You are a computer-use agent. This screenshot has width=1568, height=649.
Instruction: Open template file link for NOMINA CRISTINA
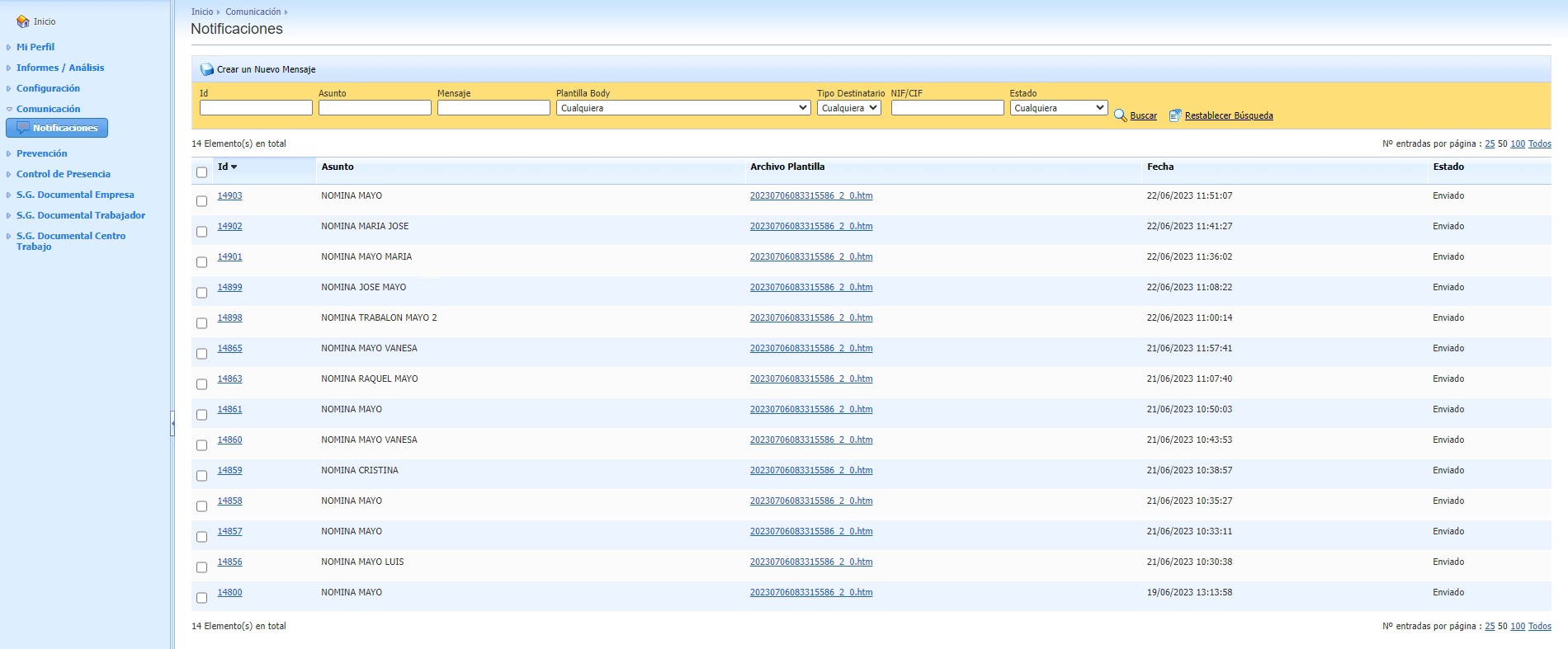coord(811,470)
